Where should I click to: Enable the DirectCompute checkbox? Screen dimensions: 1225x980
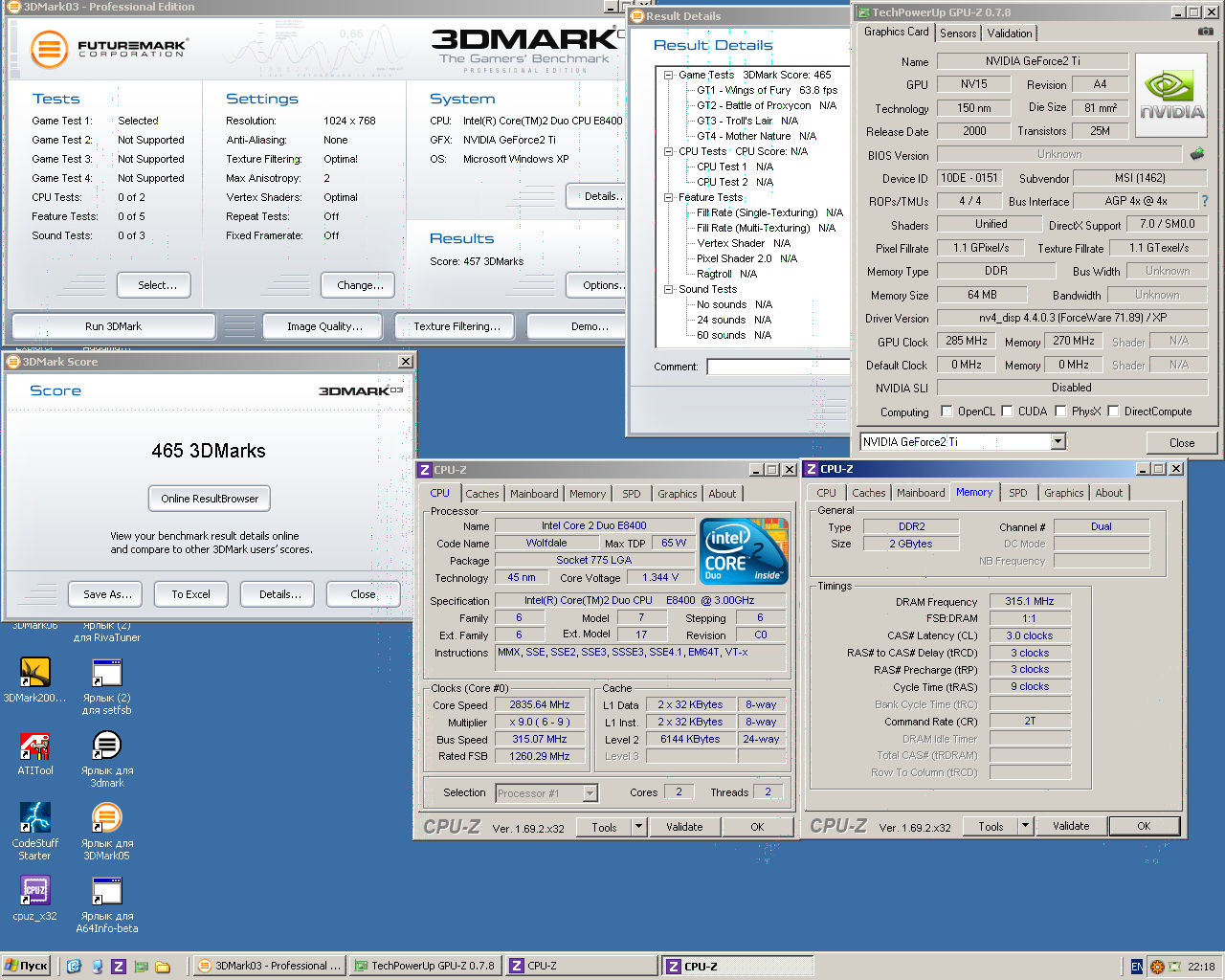coord(1113,412)
